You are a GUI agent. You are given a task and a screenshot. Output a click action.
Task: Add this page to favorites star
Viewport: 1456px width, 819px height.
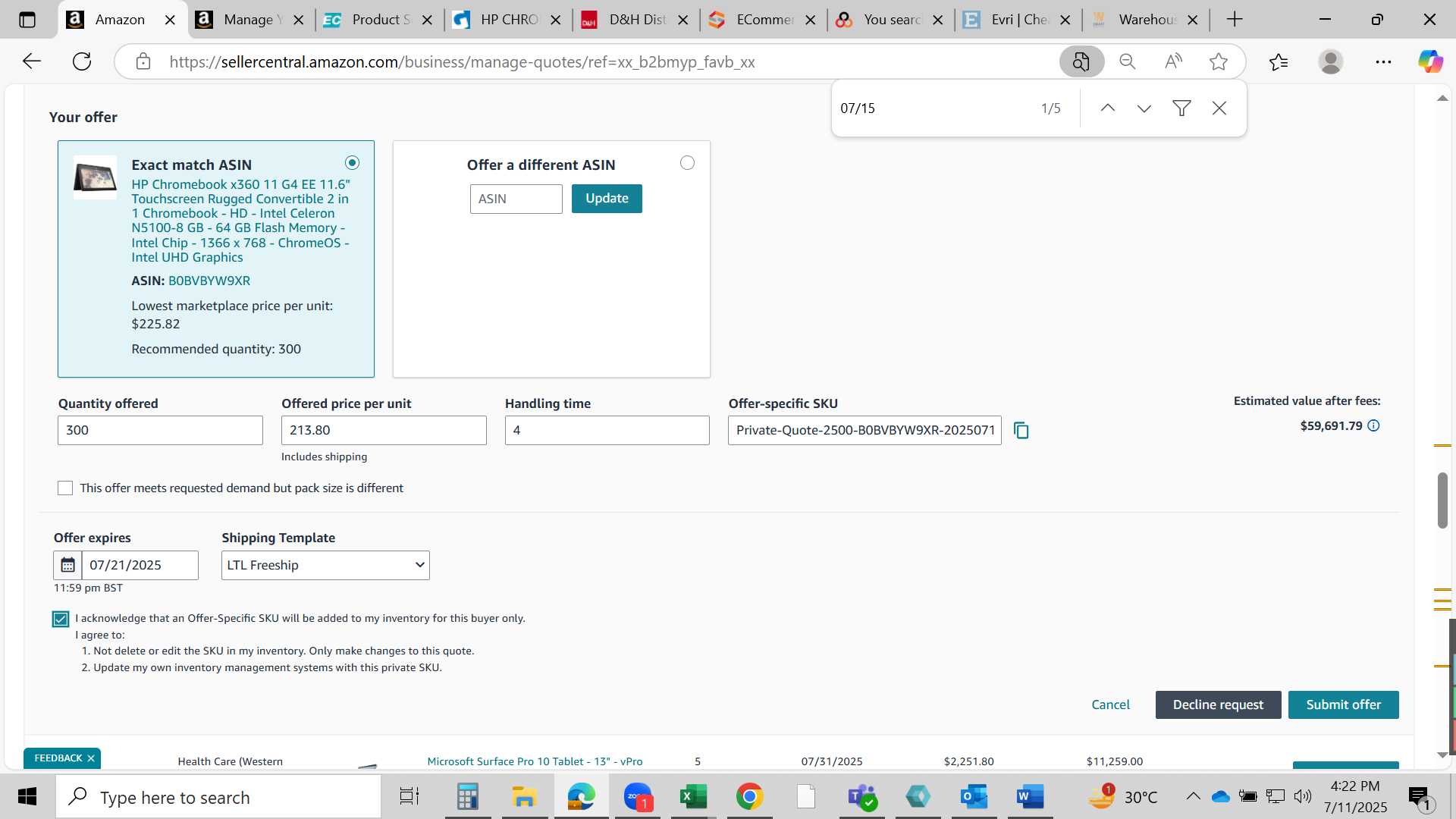tap(1219, 61)
